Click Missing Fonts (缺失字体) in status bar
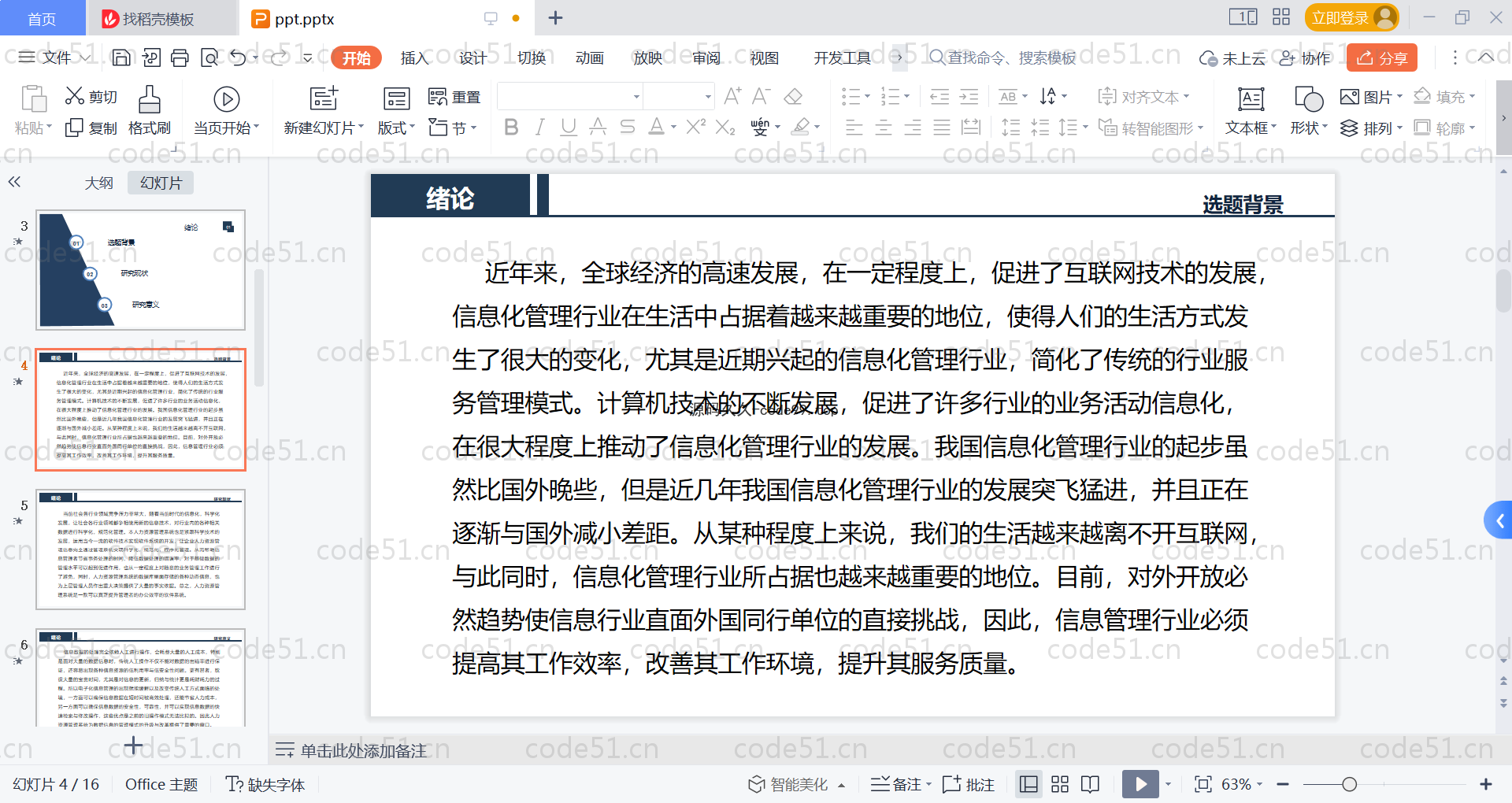Screen dimensions: 1512x803 pyautogui.click(x=265, y=784)
